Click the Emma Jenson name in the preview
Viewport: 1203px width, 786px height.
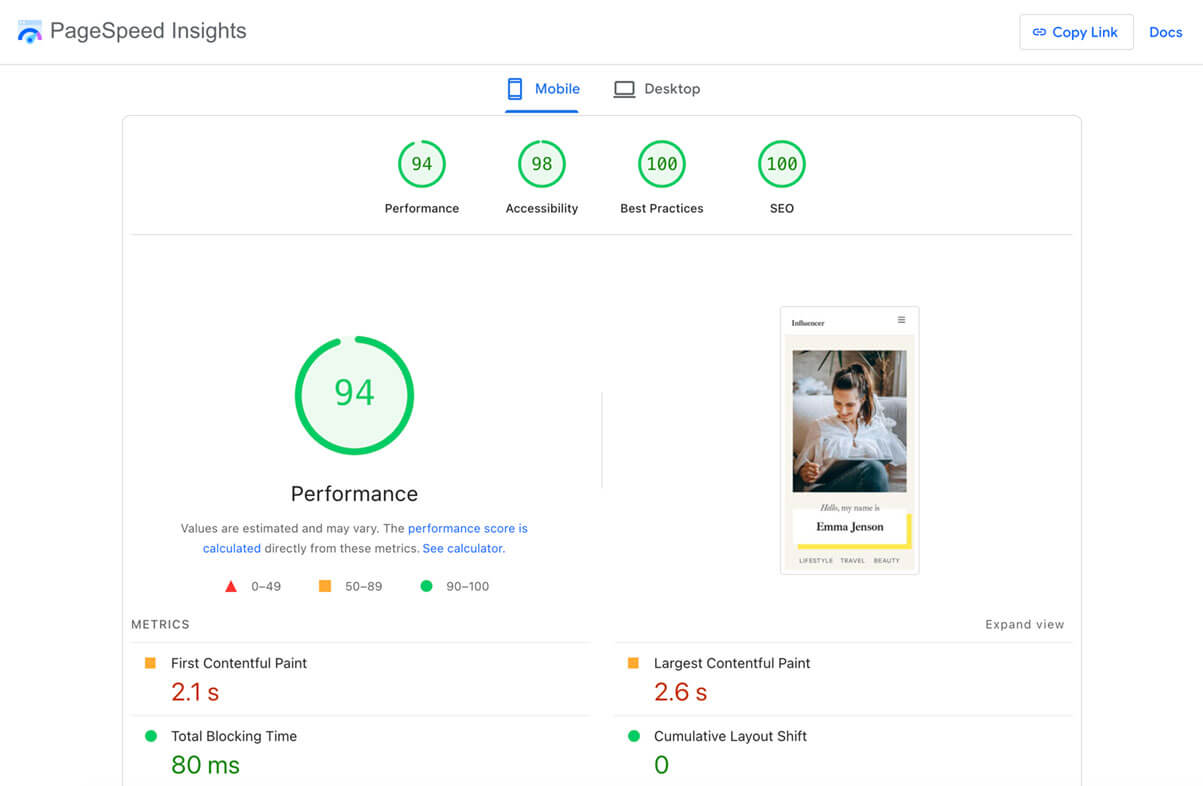tap(850, 527)
